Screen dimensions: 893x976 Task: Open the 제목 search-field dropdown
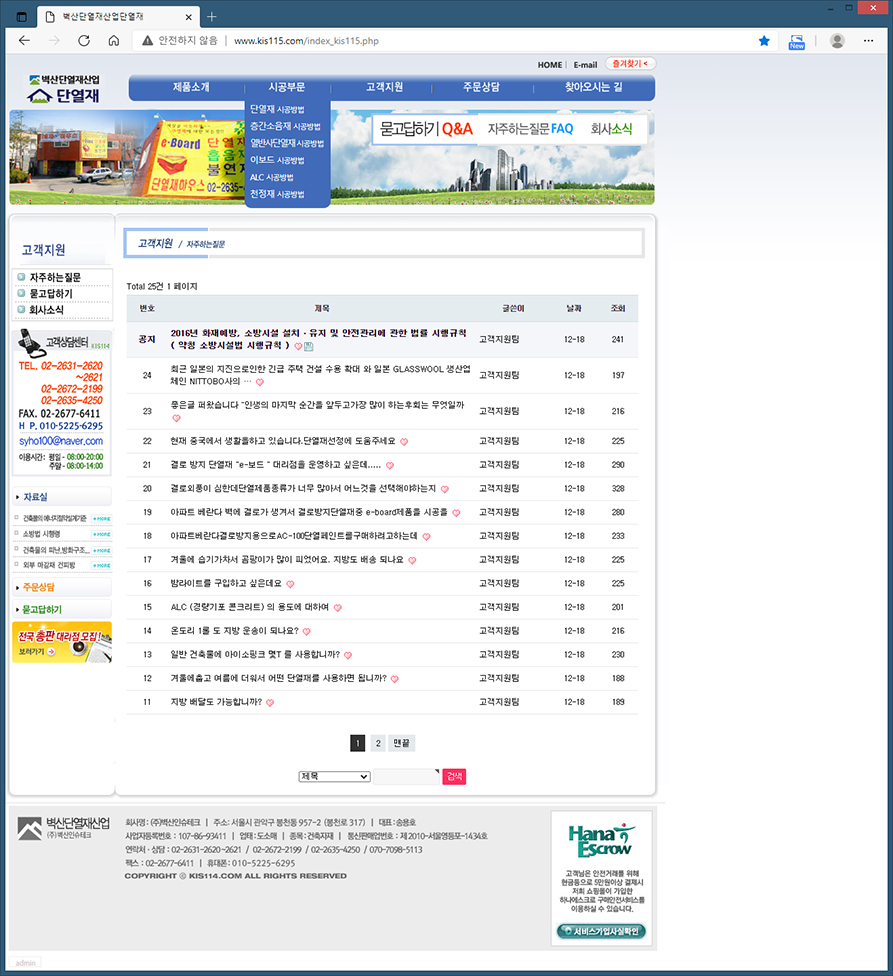click(x=334, y=777)
